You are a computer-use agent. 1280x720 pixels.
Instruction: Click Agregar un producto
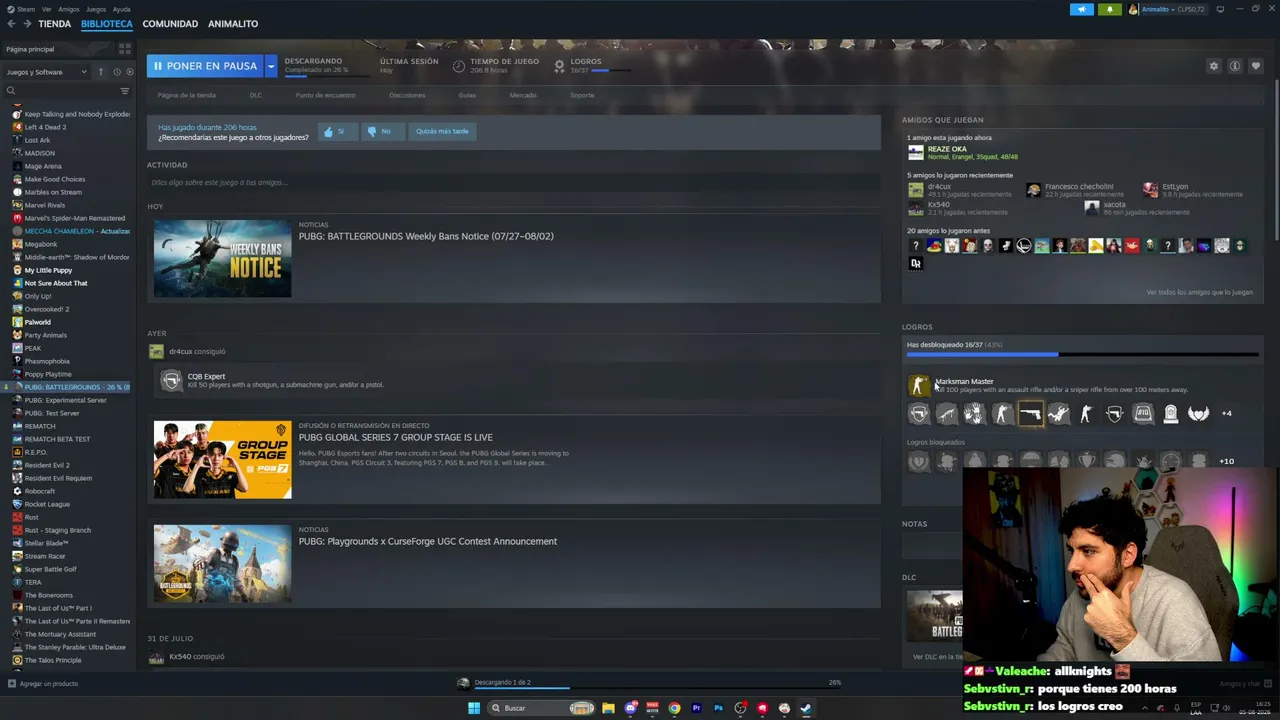(x=42, y=684)
